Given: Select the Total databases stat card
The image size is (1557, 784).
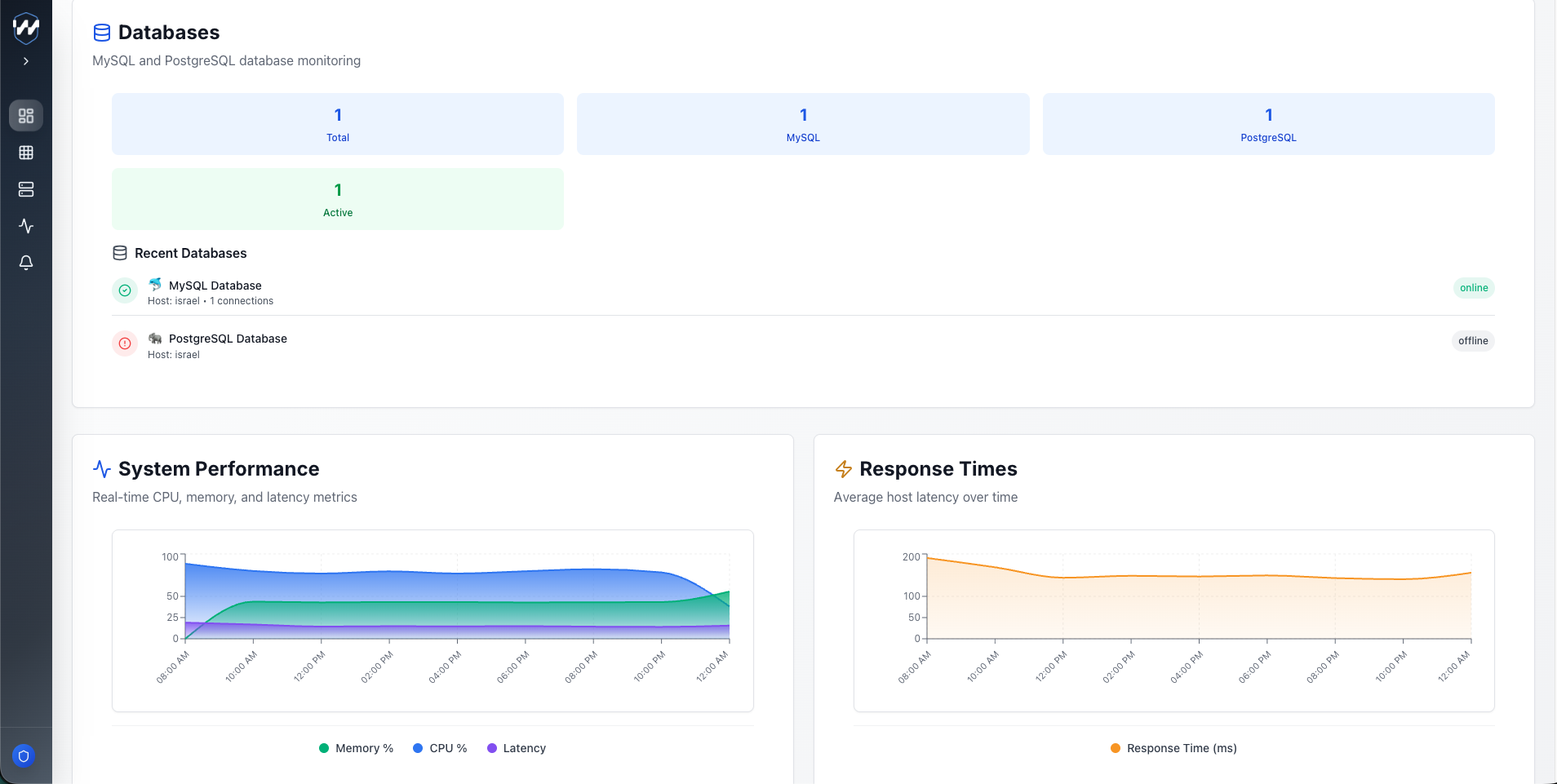Looking at the screenshot, I should (338, 124).
